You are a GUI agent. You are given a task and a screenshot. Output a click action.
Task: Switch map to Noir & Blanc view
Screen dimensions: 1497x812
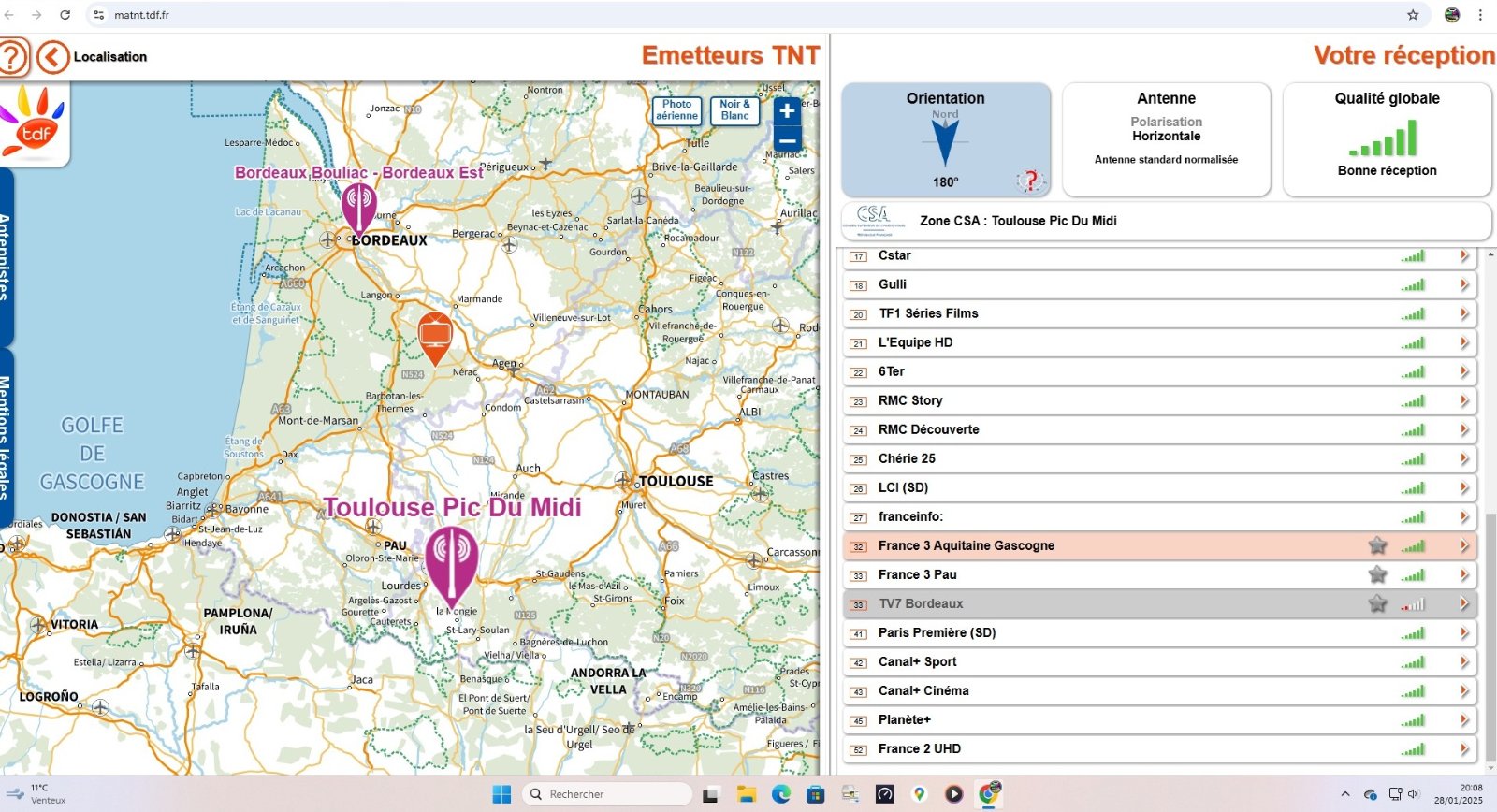pyautogui.click(x=734, y=110)
